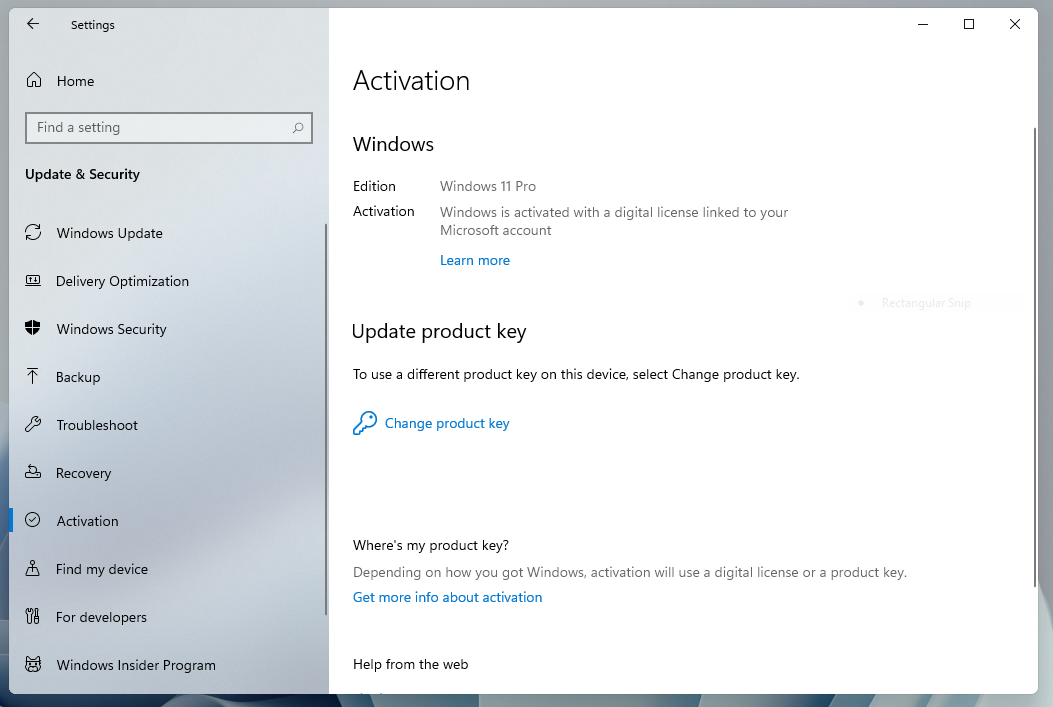Open Windows Insider Program page
This screenshot has width=1053, height=707.
(x=168, y=665)
